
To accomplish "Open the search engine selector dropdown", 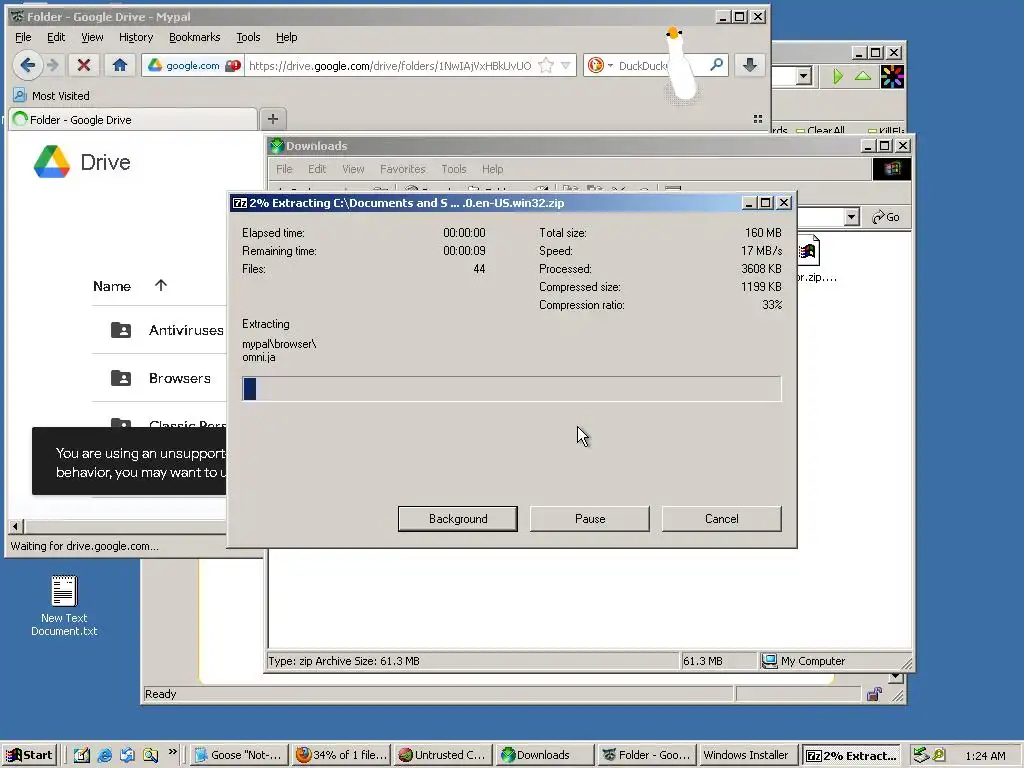I will pos(610,65).
